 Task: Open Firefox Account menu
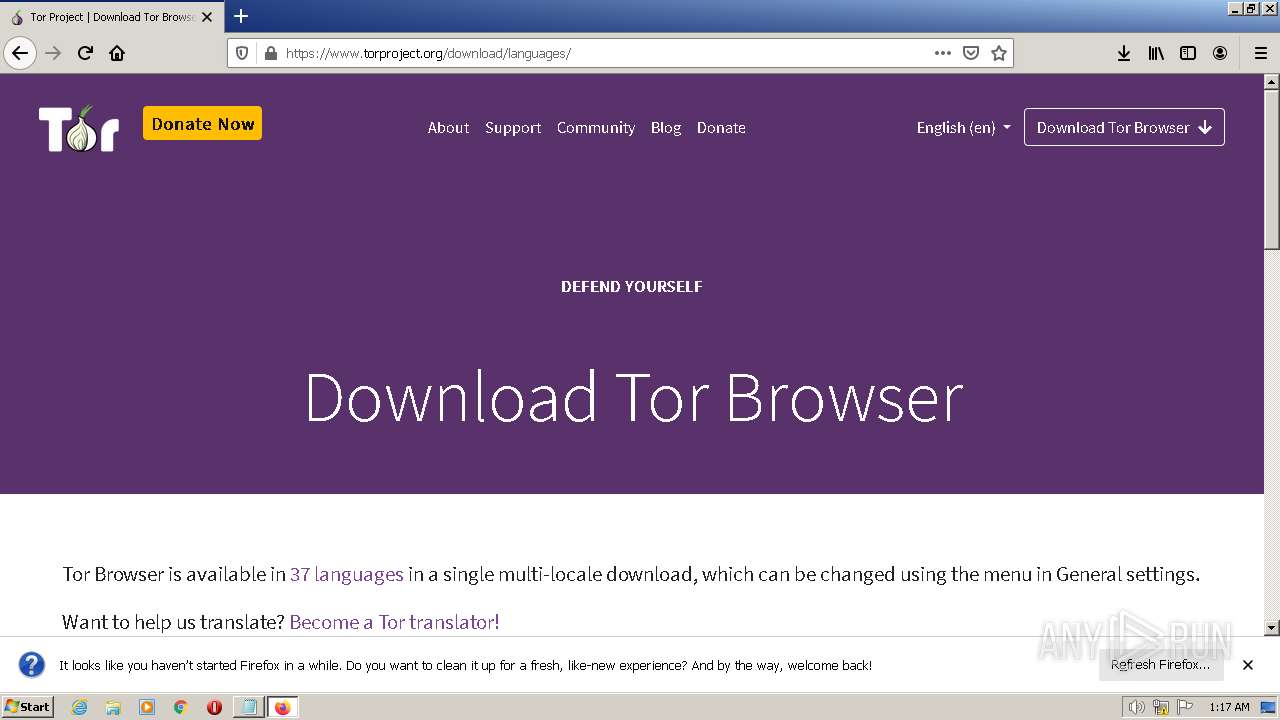coord(1220,53)
